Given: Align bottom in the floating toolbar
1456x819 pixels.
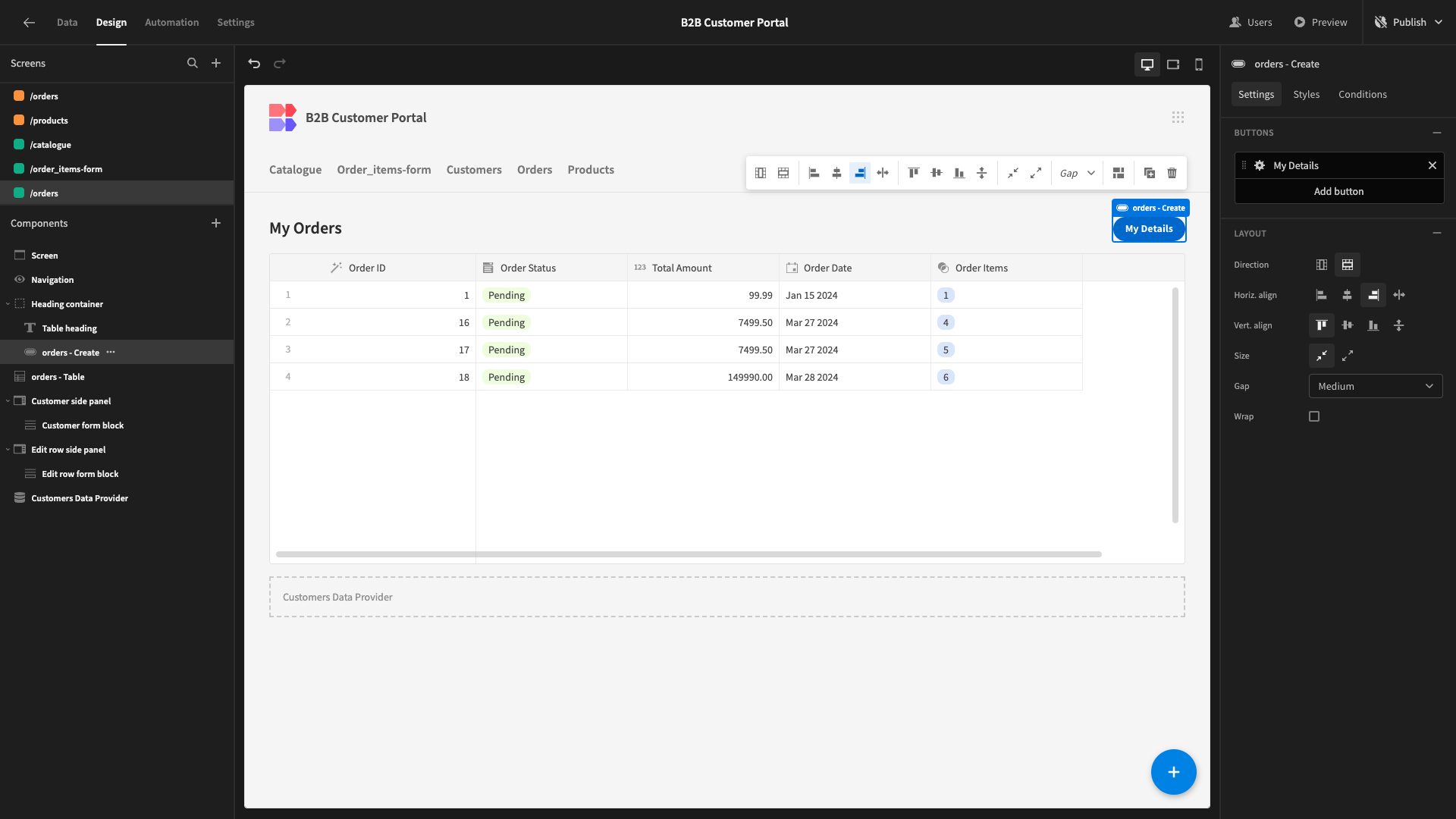Looking at the screenshot, I should pyautogui.click(x=959, y=173).
